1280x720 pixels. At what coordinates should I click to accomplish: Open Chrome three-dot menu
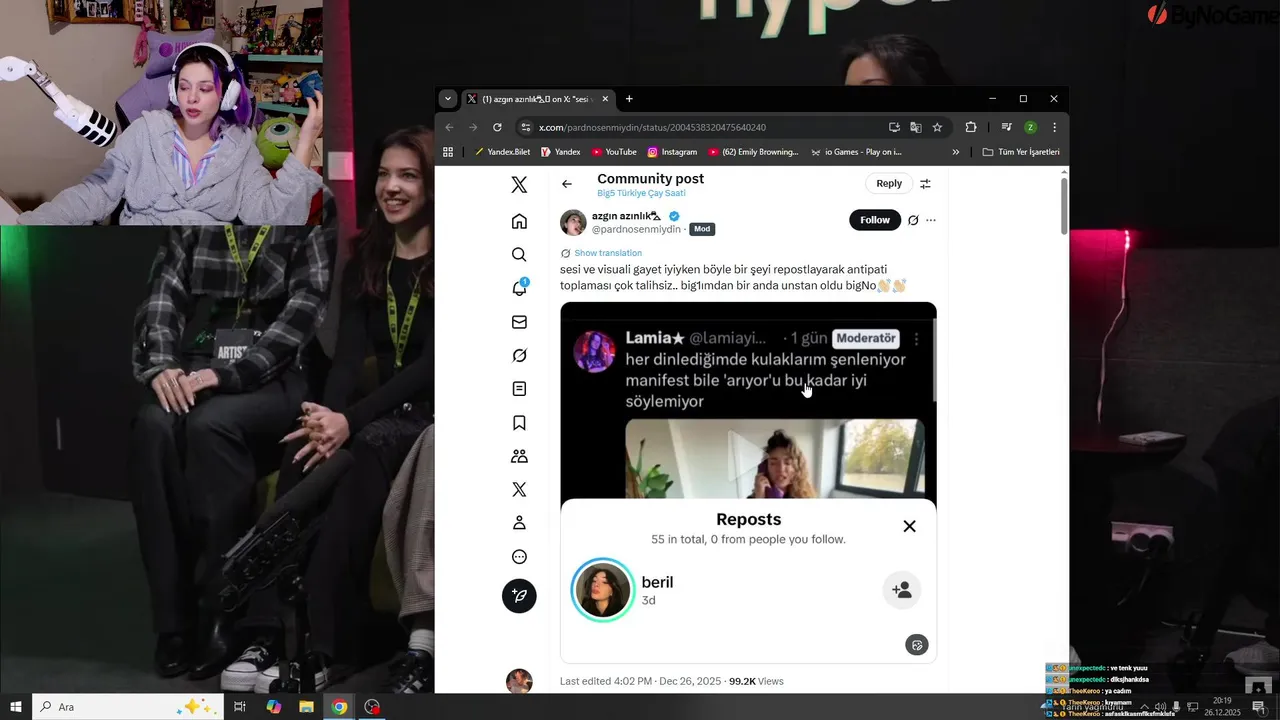pos(1054,127)
